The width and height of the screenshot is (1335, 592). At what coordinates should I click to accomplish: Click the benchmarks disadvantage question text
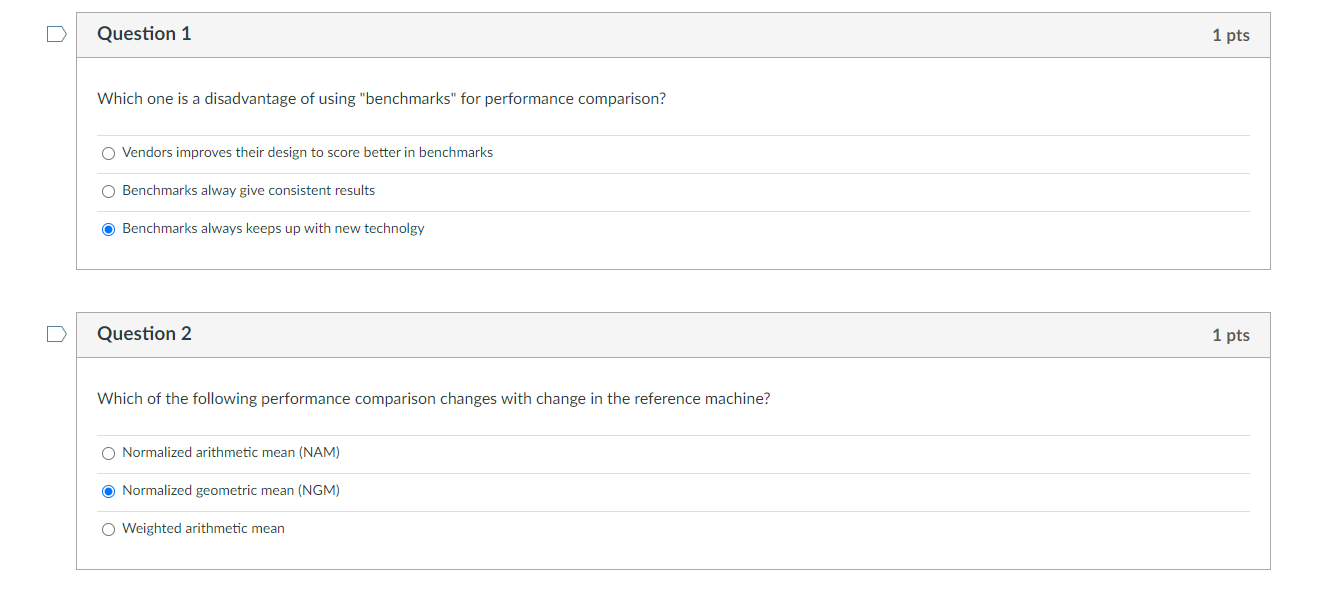coord(381,99)
